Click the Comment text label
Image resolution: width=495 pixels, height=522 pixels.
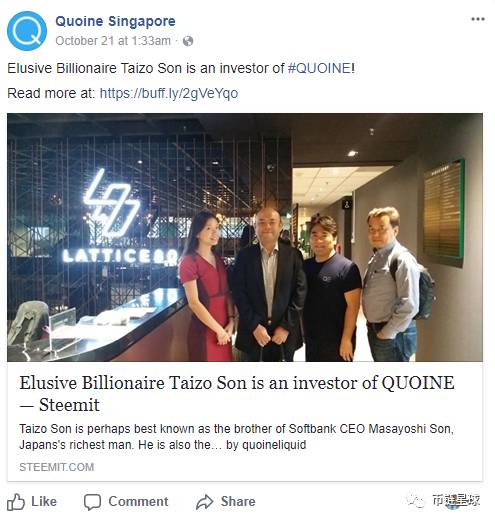coord(138,501)
